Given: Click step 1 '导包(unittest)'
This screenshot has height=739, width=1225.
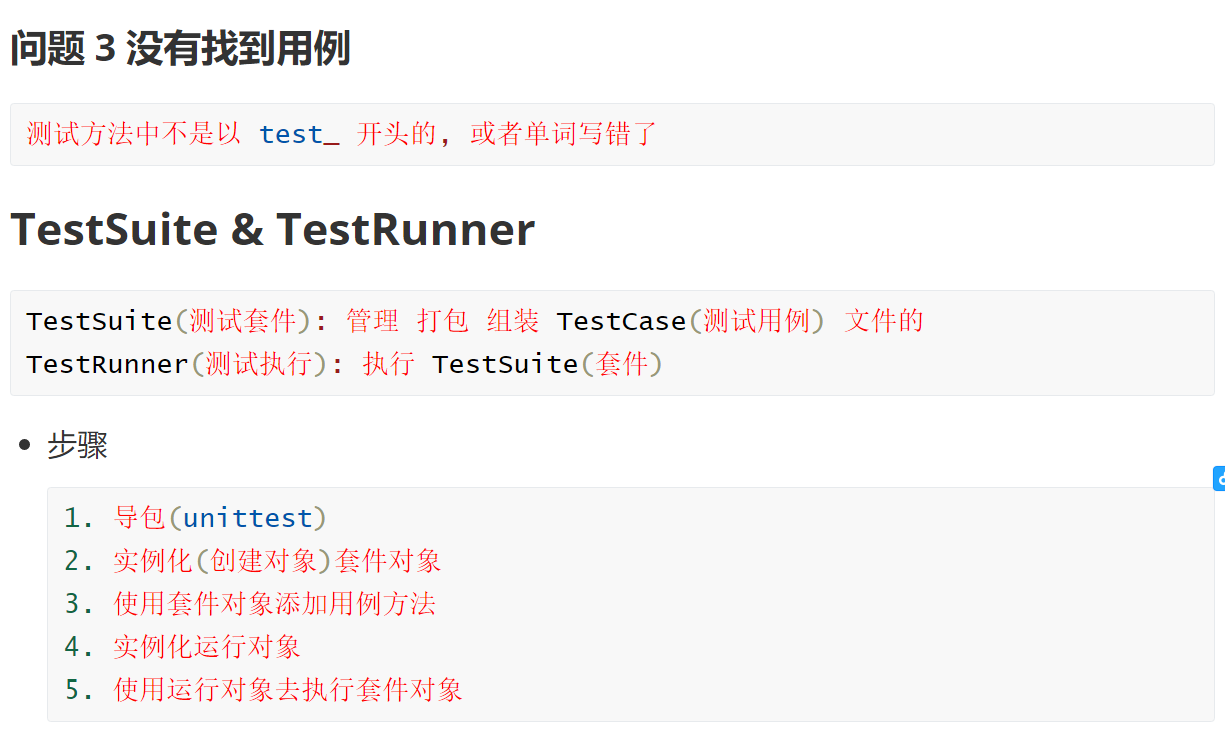Looking at the screenshot, I should [220, 518].
